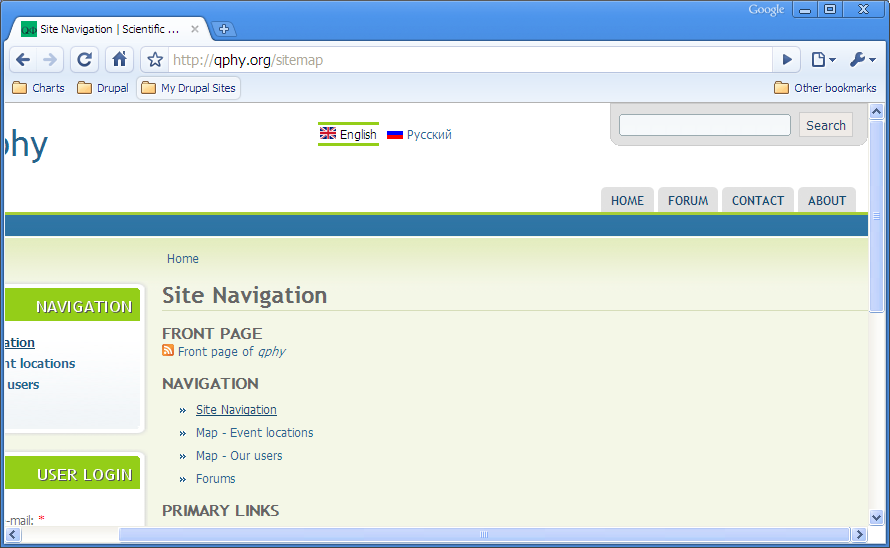Close the Site Navigation tab
The image size is (890, 548).
195,29
